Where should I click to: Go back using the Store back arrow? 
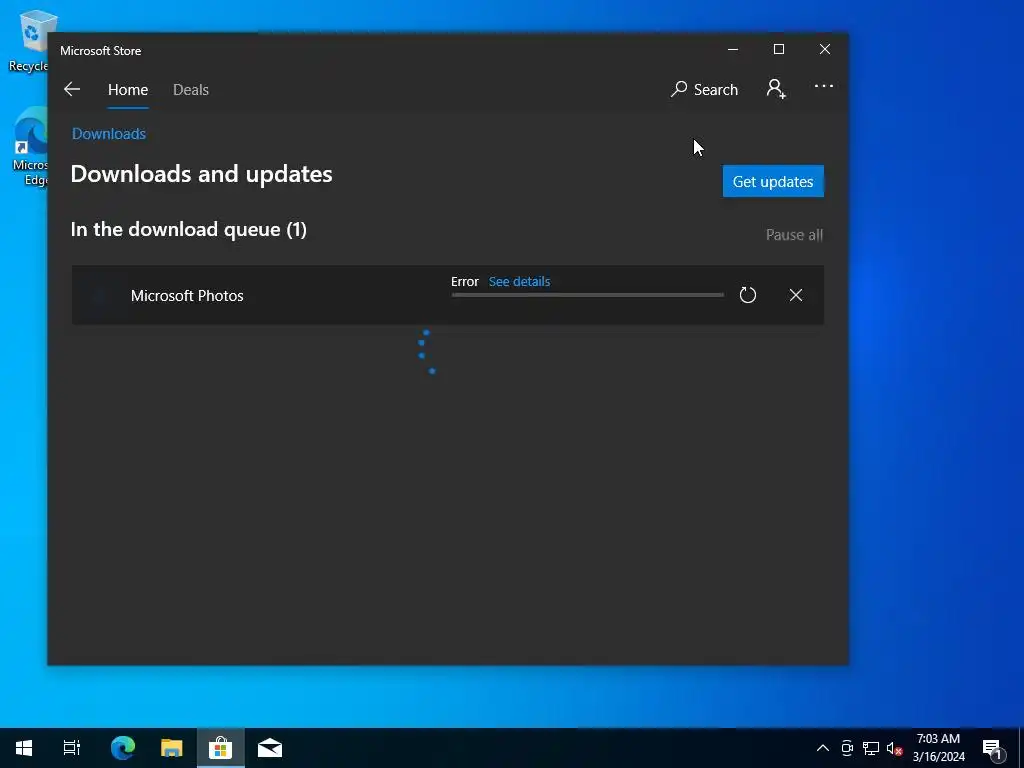point(72,89)
